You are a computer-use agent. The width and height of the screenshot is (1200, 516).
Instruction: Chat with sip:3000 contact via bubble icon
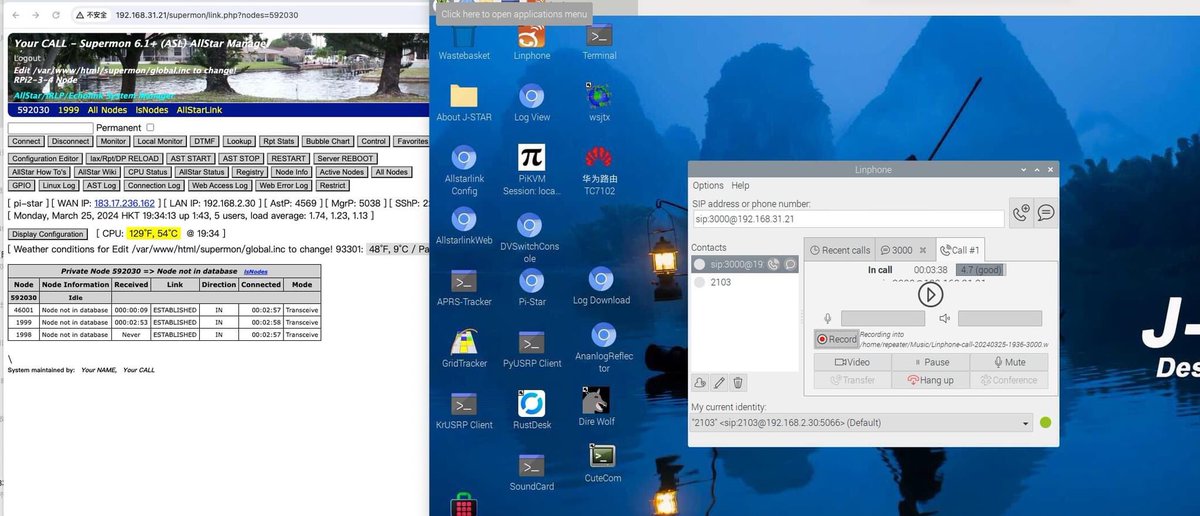click(x=789, y=264)
